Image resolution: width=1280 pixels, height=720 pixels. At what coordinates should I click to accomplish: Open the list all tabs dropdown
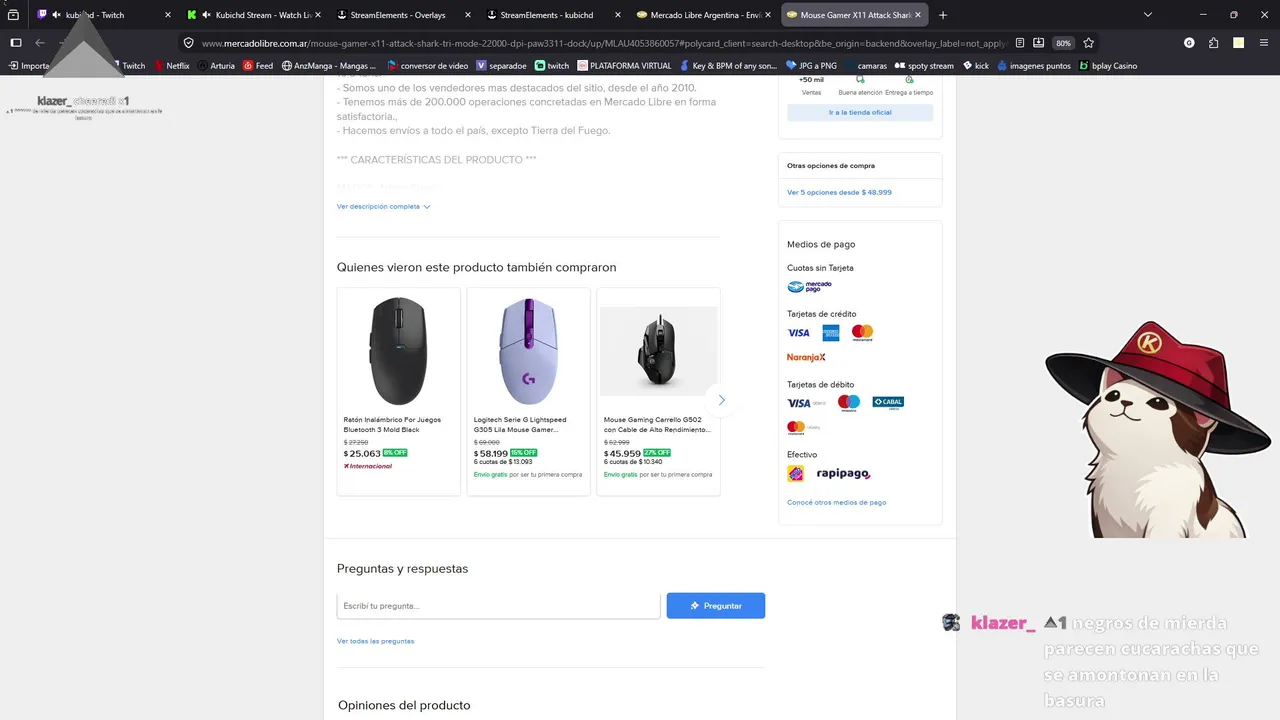point(1147,15)
